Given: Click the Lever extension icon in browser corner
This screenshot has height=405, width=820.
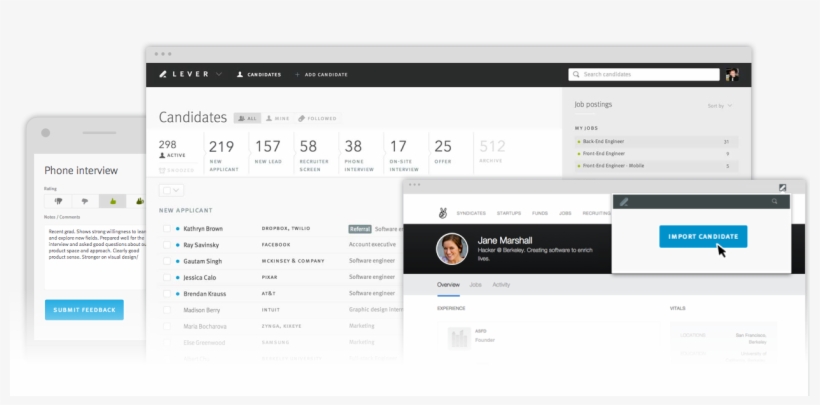Looking at the screenshot, I should point(782,187).
